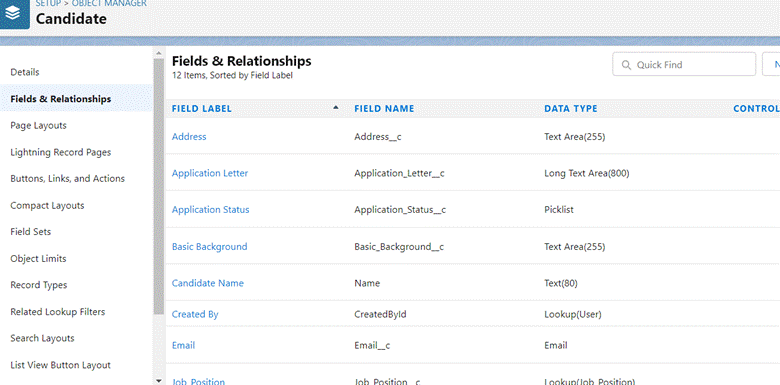
Task: Open List View Button Layout section
Action: click(61, 365)
